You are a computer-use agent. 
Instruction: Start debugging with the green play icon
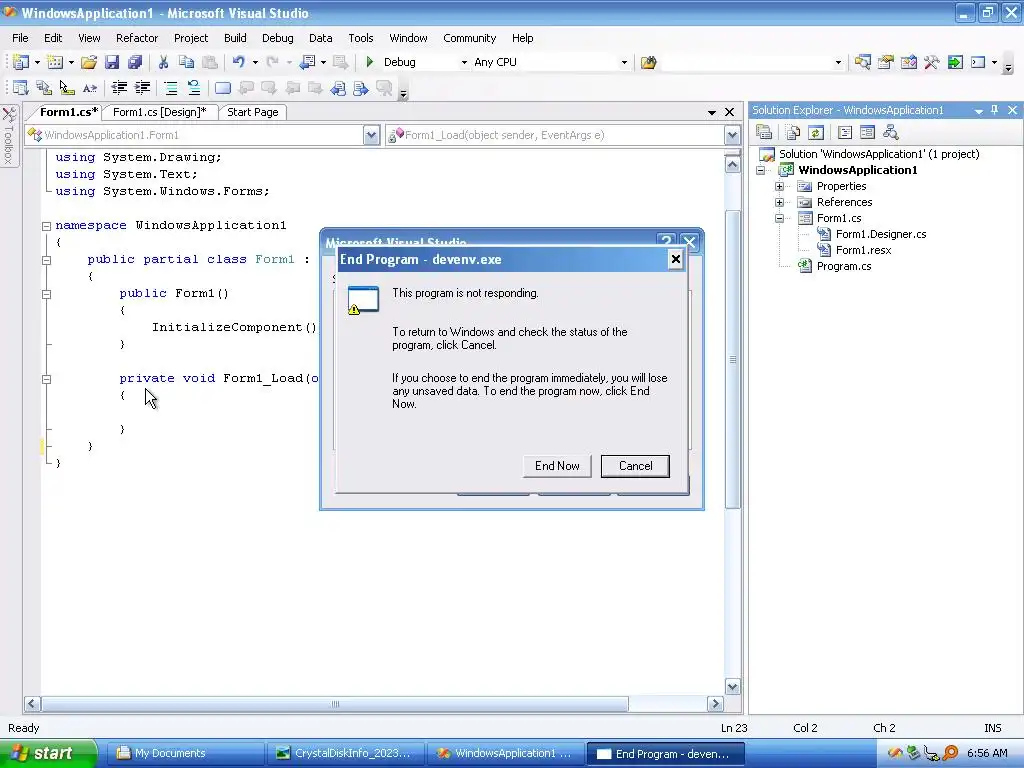click(x=370, y=62)
